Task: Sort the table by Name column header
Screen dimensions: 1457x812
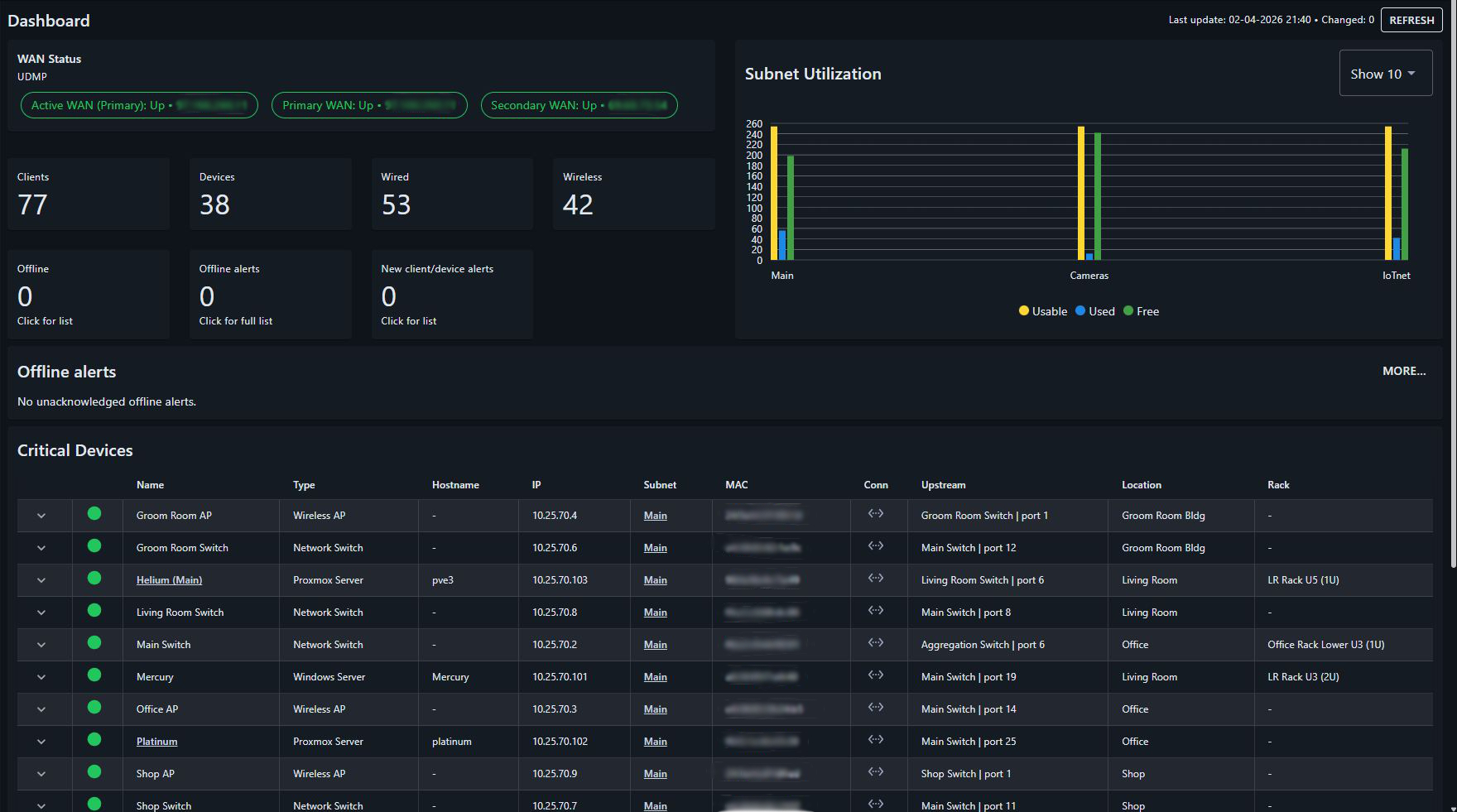Action: 150,485
